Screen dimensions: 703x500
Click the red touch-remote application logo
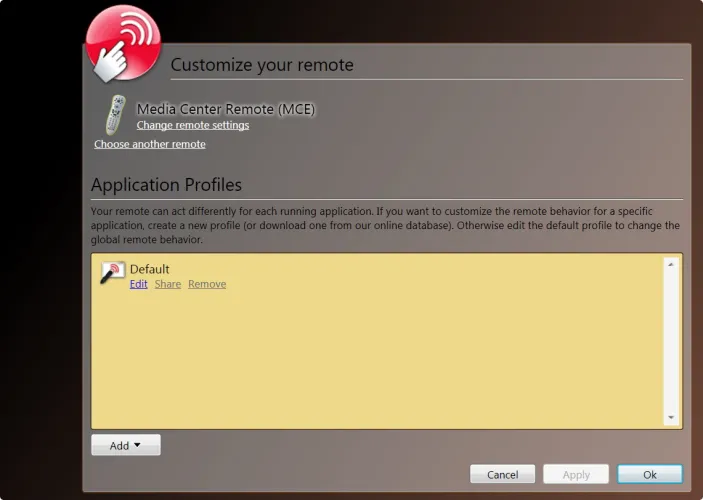point(122,42)
